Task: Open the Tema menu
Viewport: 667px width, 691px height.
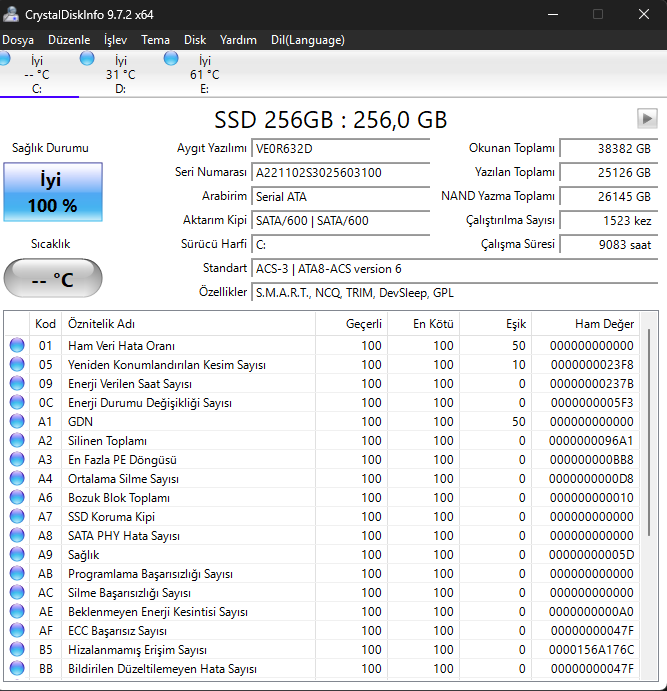Action: pyautogui.click(x=156, y=40)
